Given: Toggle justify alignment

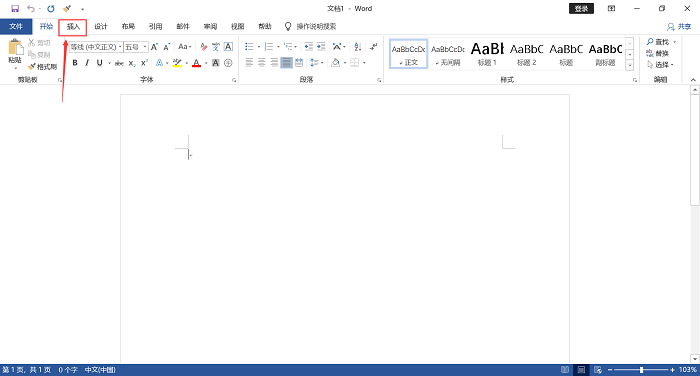Looking at the screenshot, I should click(x=287, y=63).
